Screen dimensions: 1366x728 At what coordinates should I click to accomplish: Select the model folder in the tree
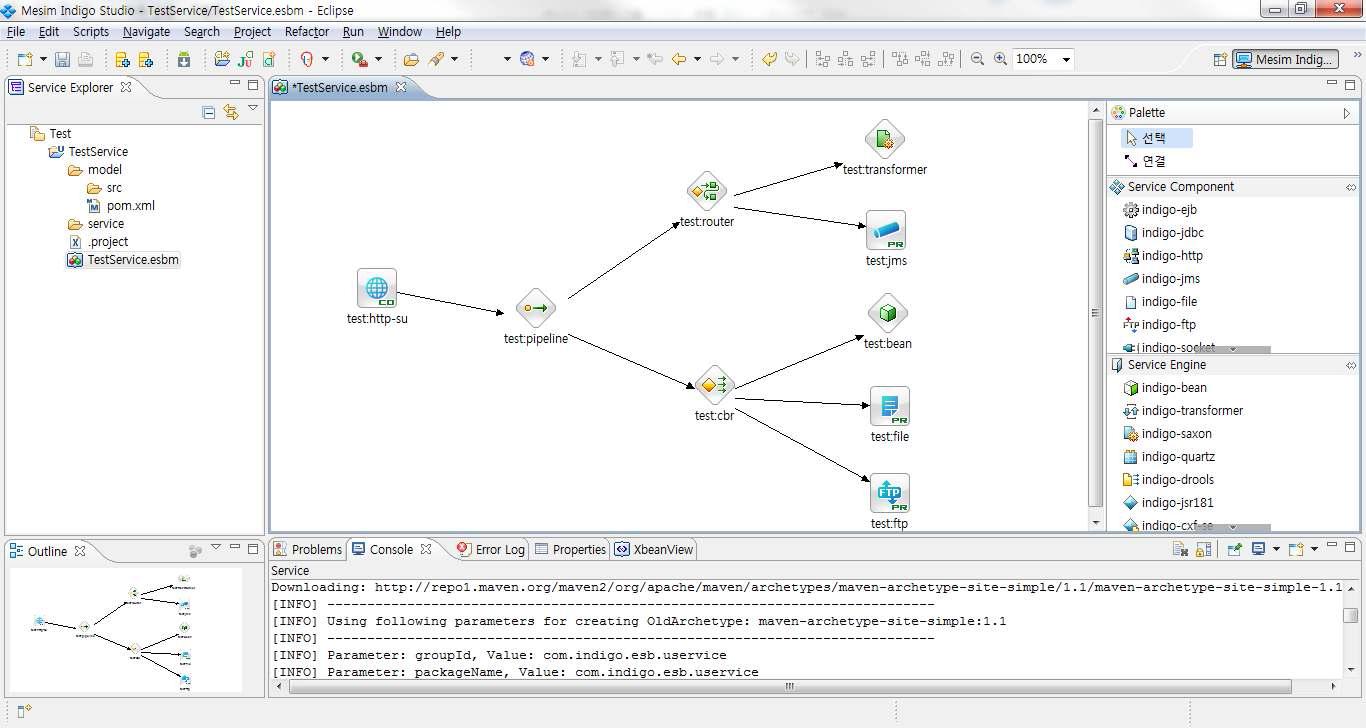pos(95,170)
